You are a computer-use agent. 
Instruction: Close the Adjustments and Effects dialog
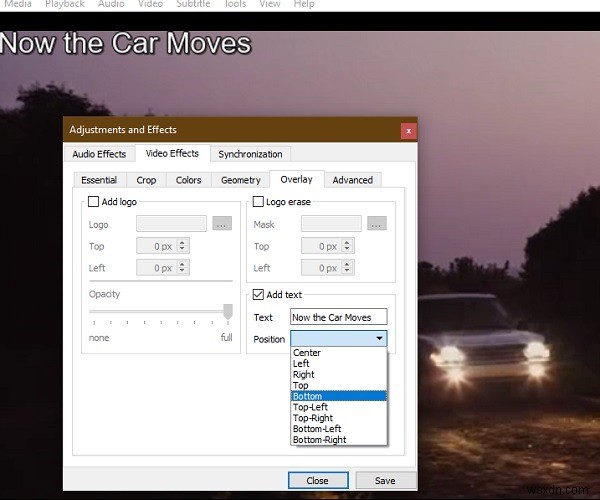tap(409, 131)
